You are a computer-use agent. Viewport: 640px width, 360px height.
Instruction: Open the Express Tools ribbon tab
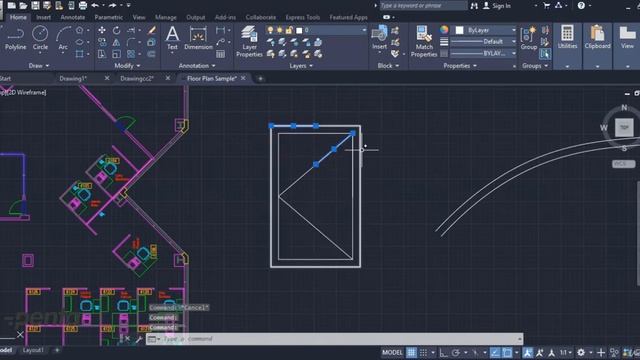(303, 17)
